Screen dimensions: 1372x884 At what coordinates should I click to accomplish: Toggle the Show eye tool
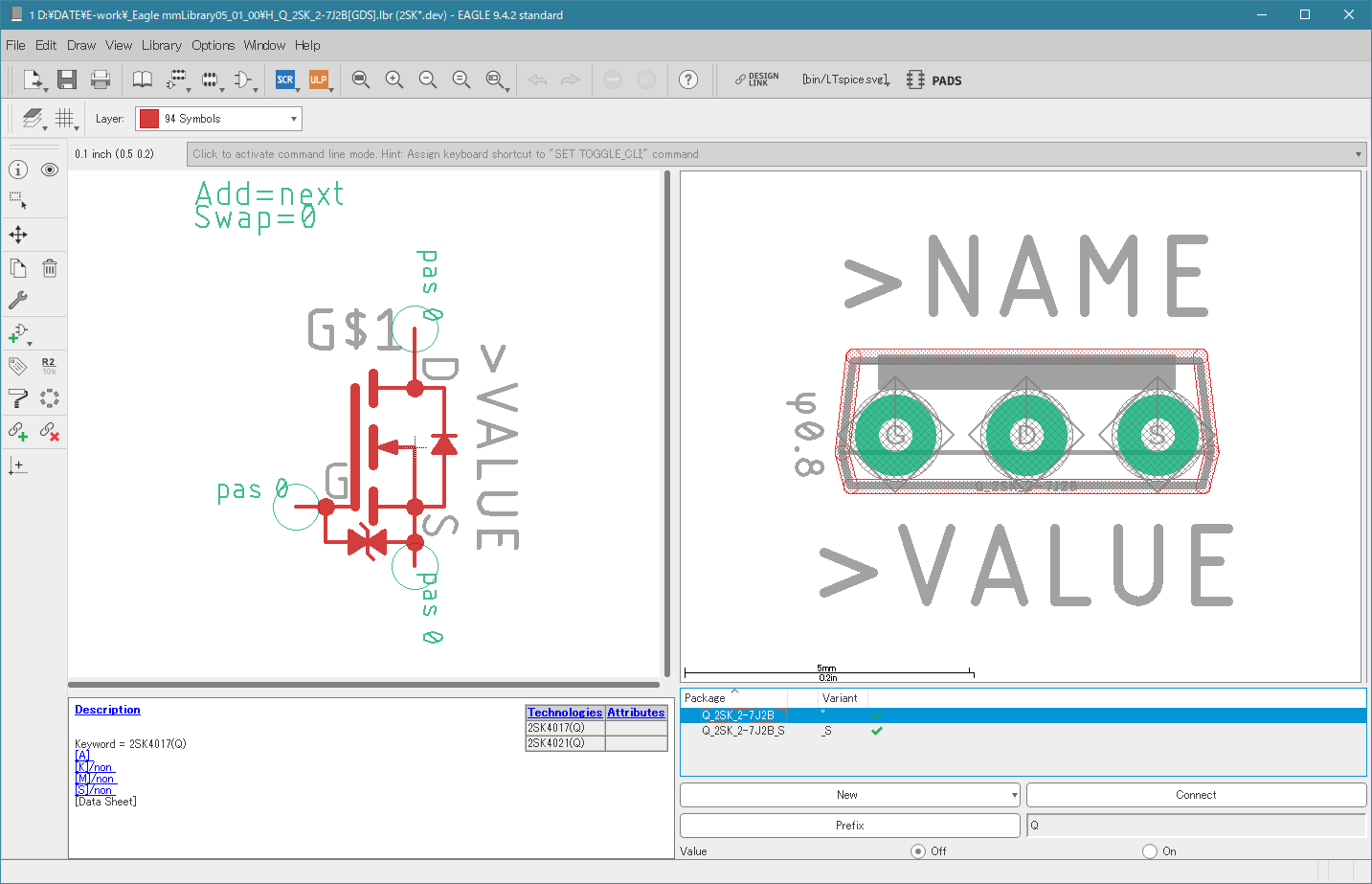[50, 170]
